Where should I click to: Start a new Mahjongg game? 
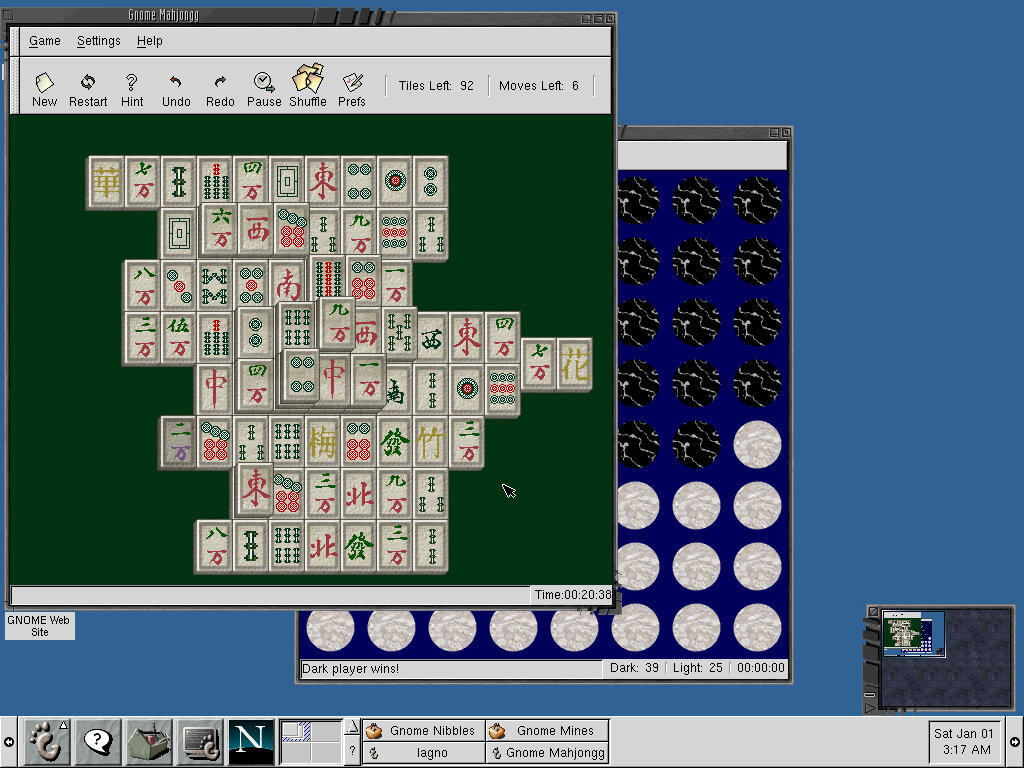(44, 88)
